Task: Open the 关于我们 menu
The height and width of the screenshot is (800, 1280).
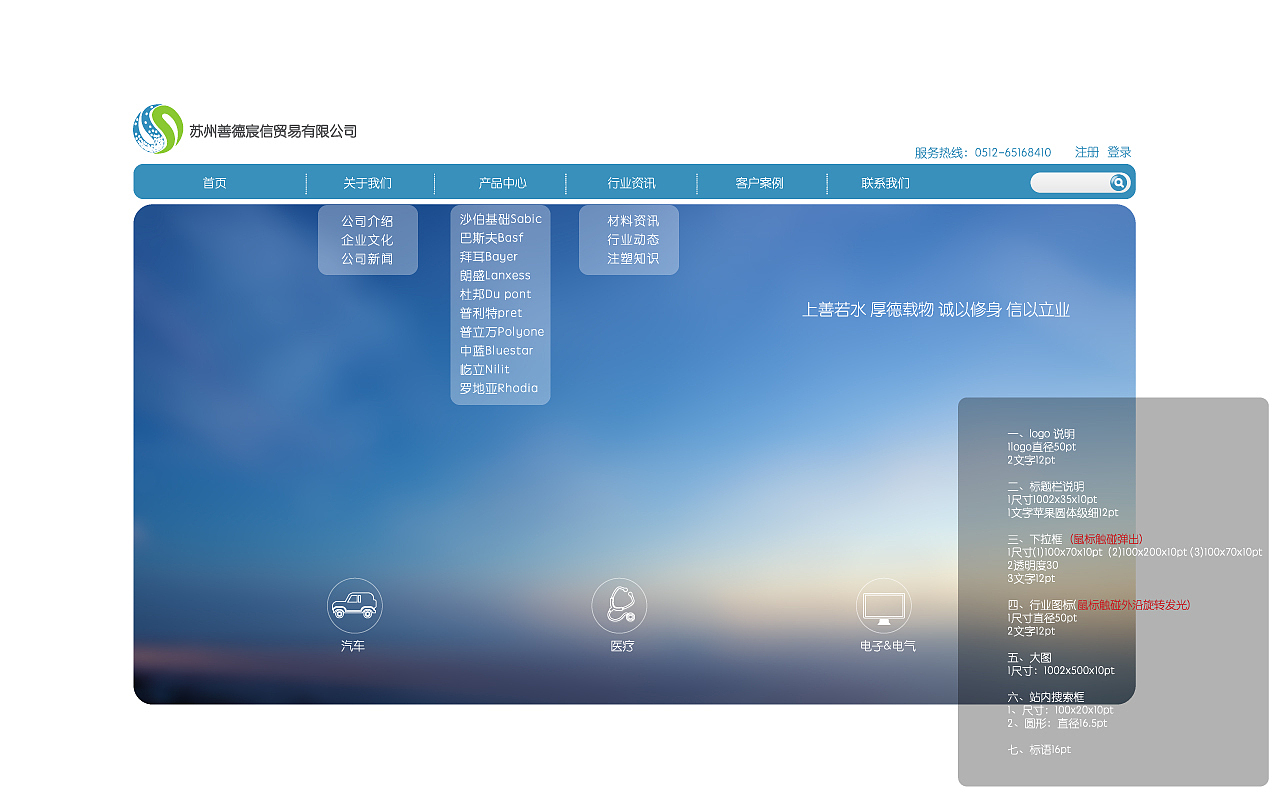Action: [368, 183]
